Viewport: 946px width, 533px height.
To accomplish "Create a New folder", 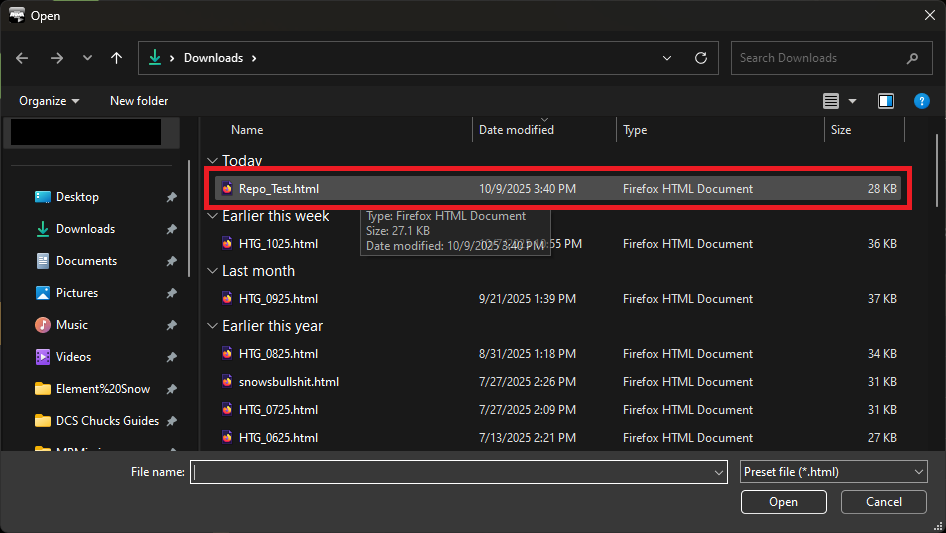I will click(x=139, y=101).
